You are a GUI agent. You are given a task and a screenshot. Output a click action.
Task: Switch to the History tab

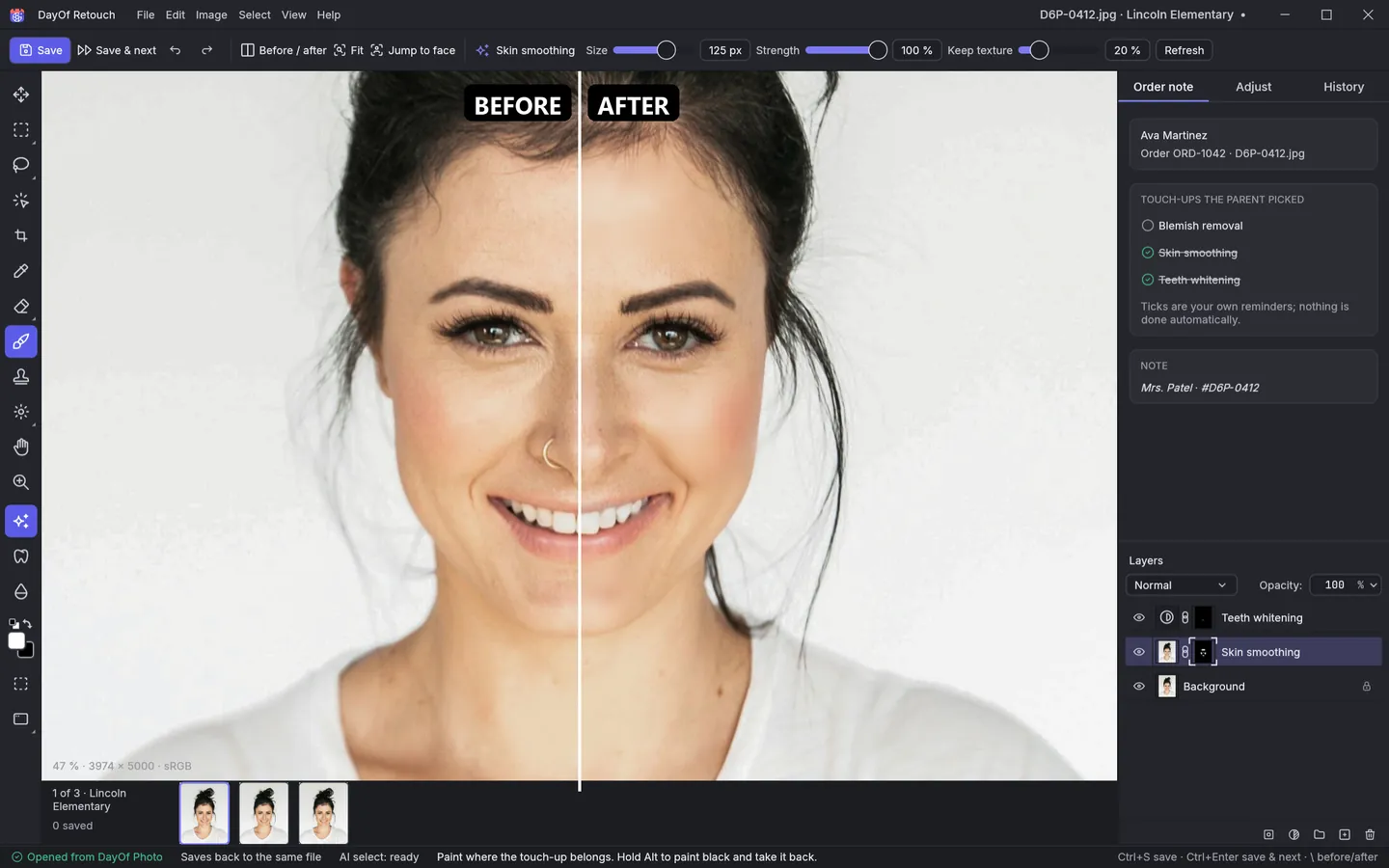(1344, 87)
